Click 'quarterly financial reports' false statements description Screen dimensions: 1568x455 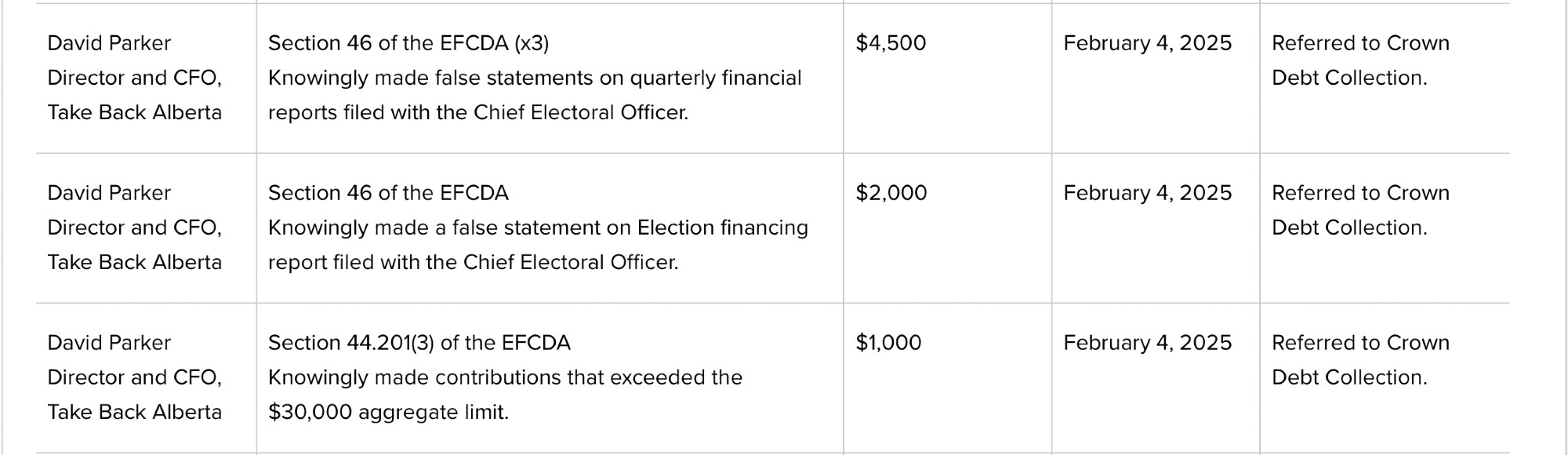[535, 95]
